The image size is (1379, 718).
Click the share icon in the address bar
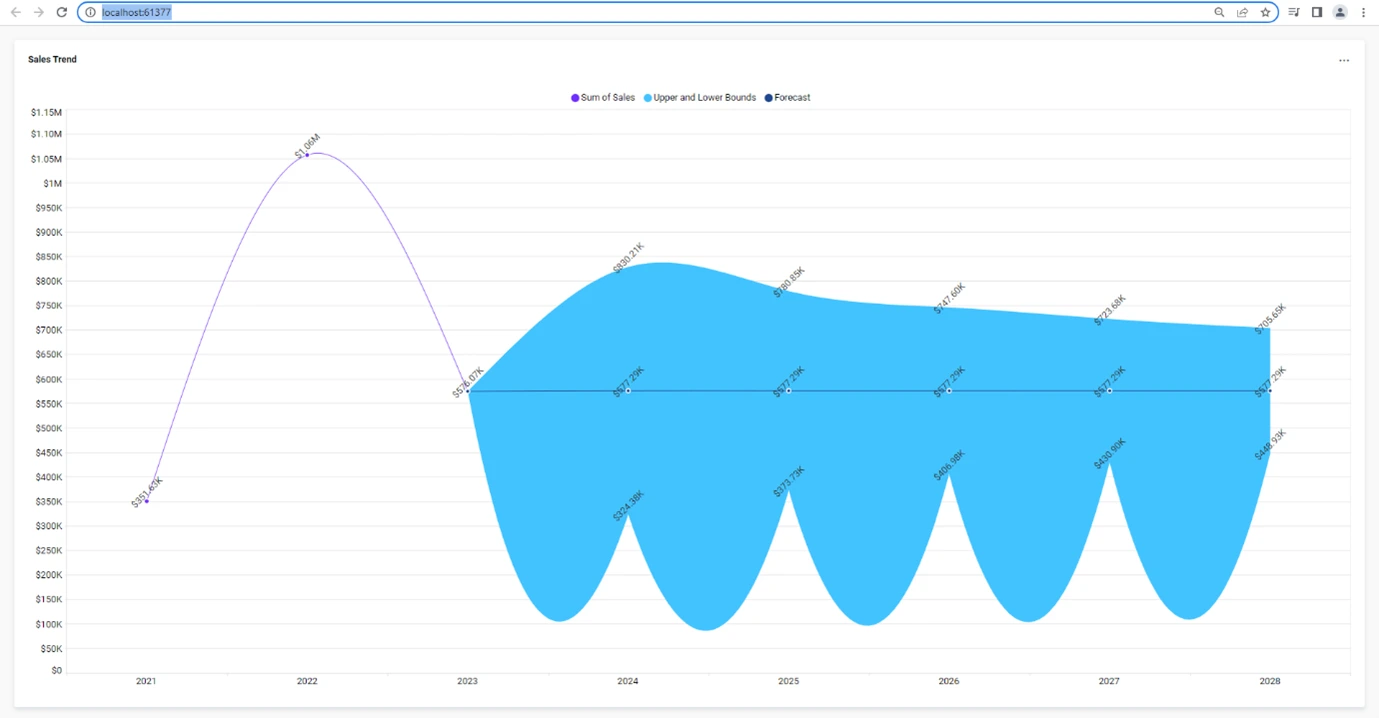1243,12
